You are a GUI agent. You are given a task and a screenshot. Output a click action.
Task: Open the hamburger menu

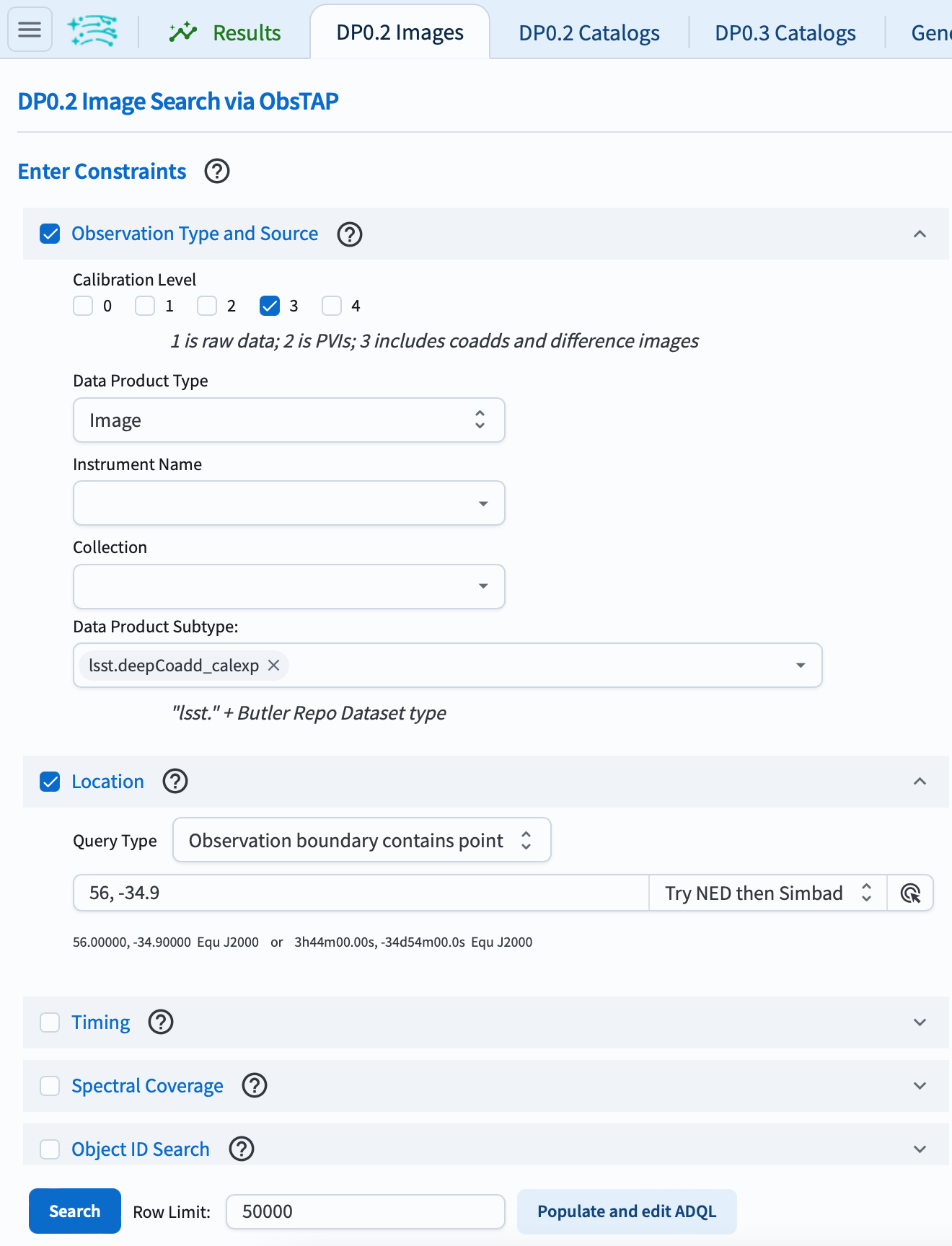click(30, 30)
